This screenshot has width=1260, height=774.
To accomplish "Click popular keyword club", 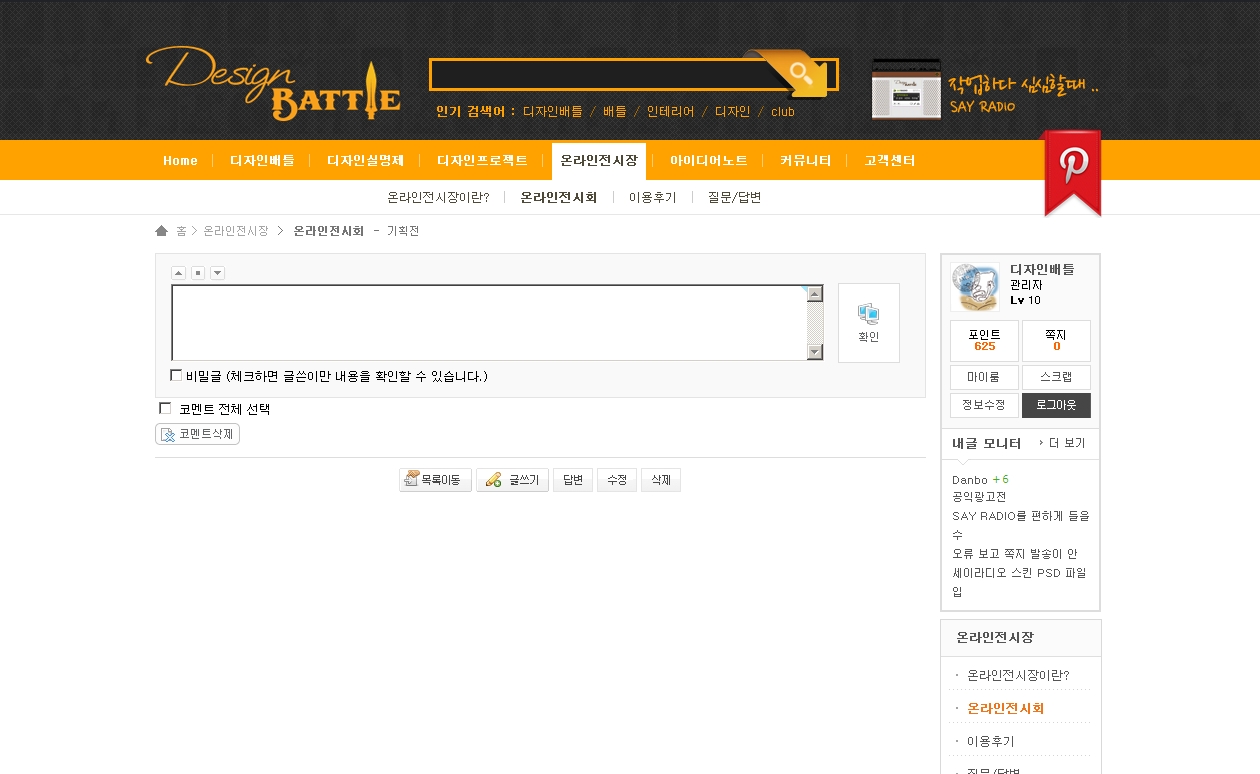I will tap(783, 112).
